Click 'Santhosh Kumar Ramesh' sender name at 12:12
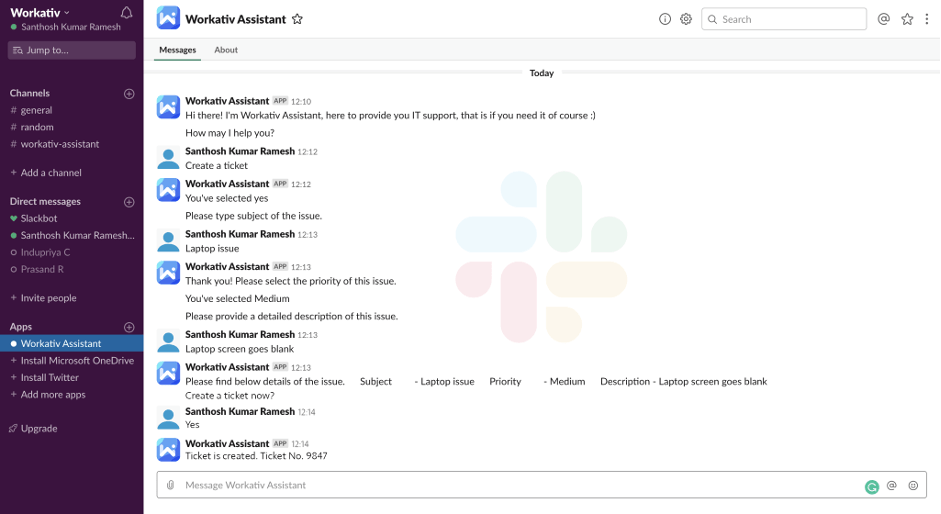The height and width of the screenshot is (514, 941). coord(240,151)
